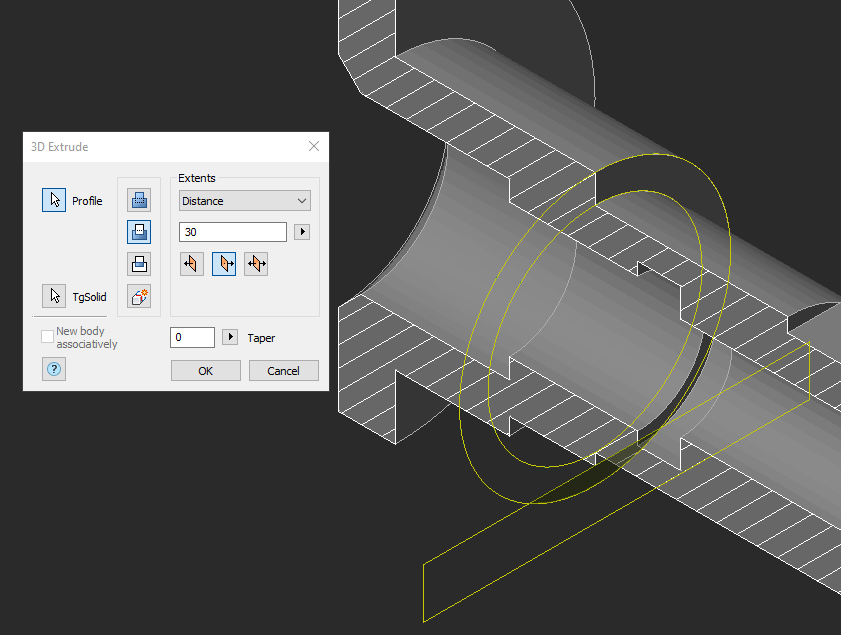Toggle the New body associatively checkbox
Viewport: 841px width, 635px height.
(x=47, y=337)
